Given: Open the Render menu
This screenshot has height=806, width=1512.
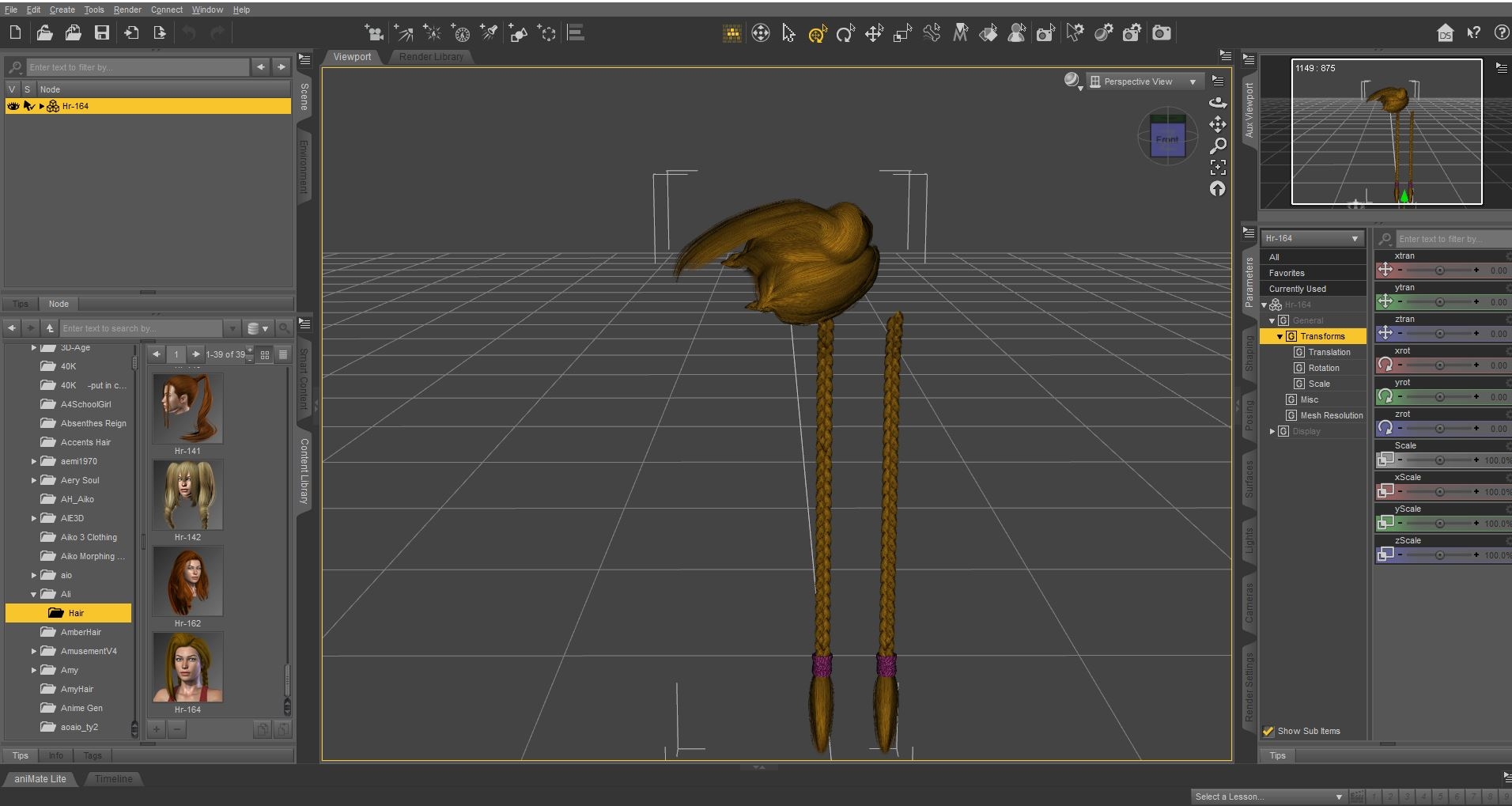Looking at the screenshot, I should (127, 9).
